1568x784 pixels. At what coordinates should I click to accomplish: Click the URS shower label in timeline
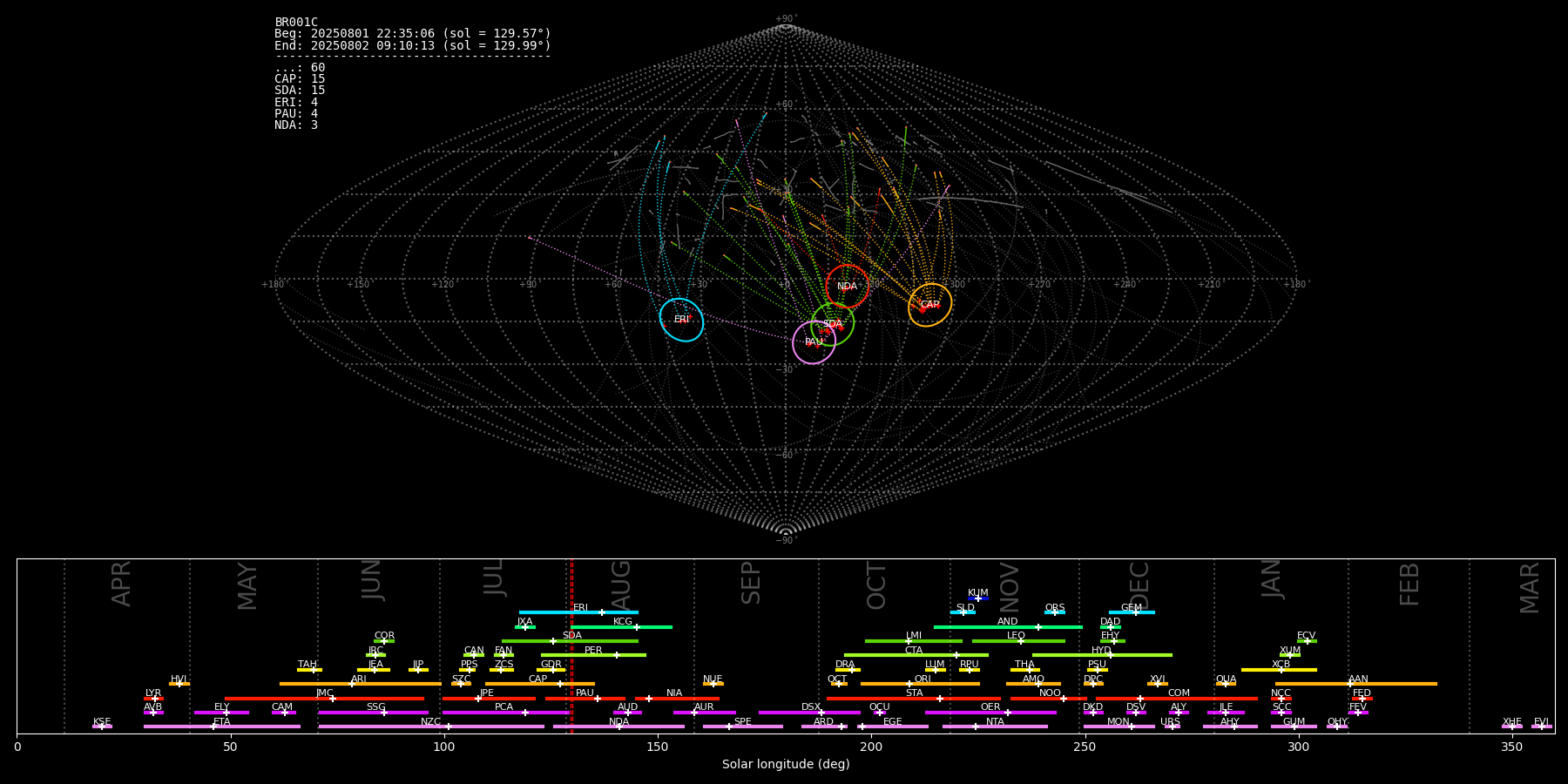tap(1170, 722)
